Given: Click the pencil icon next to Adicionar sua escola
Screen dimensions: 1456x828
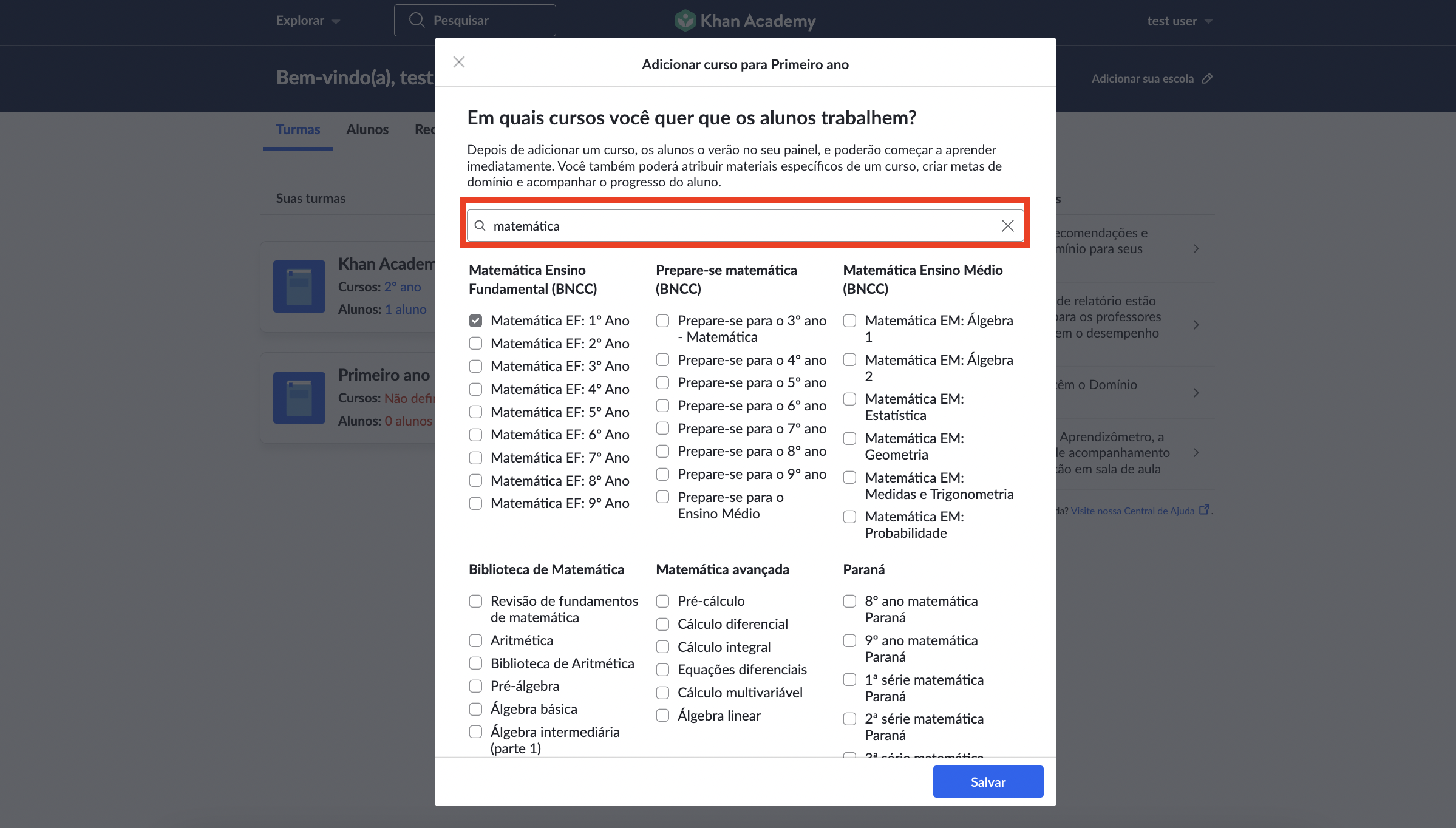Looking at the screenshot, I should pos(1207,78).
